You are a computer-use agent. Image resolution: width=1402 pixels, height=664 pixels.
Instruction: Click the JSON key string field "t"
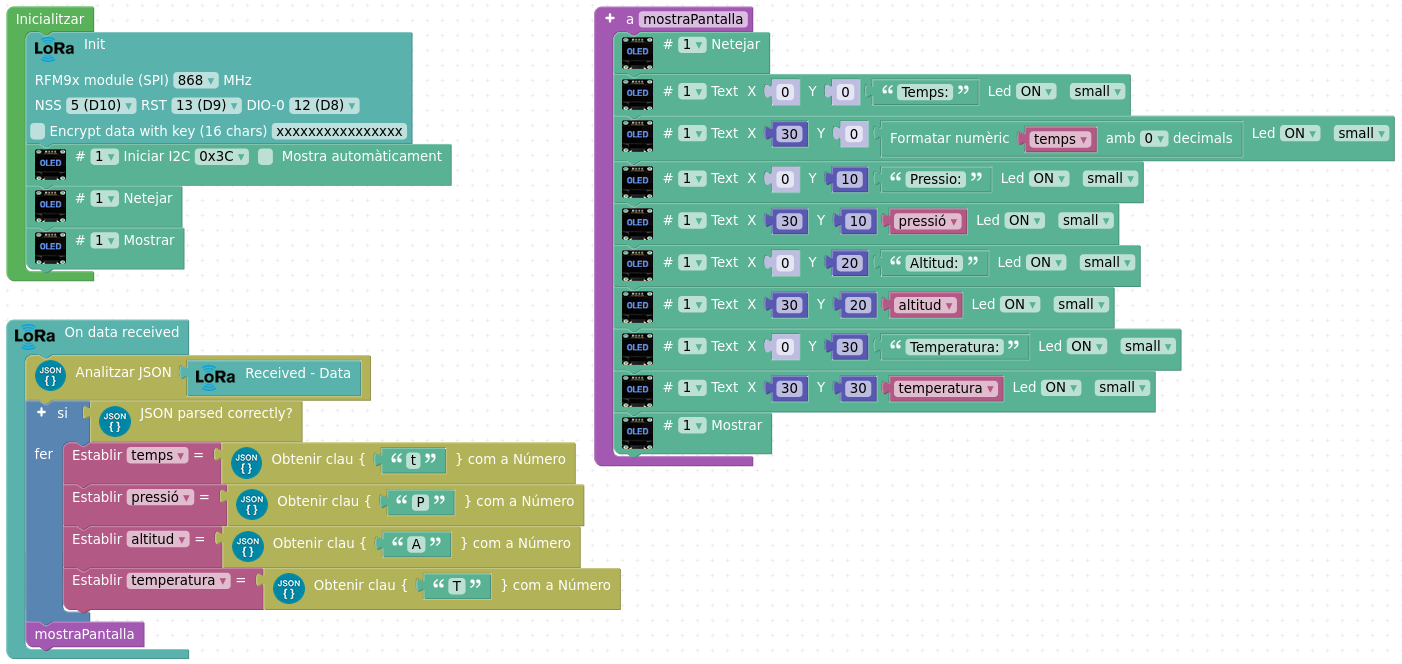(413, 460)
